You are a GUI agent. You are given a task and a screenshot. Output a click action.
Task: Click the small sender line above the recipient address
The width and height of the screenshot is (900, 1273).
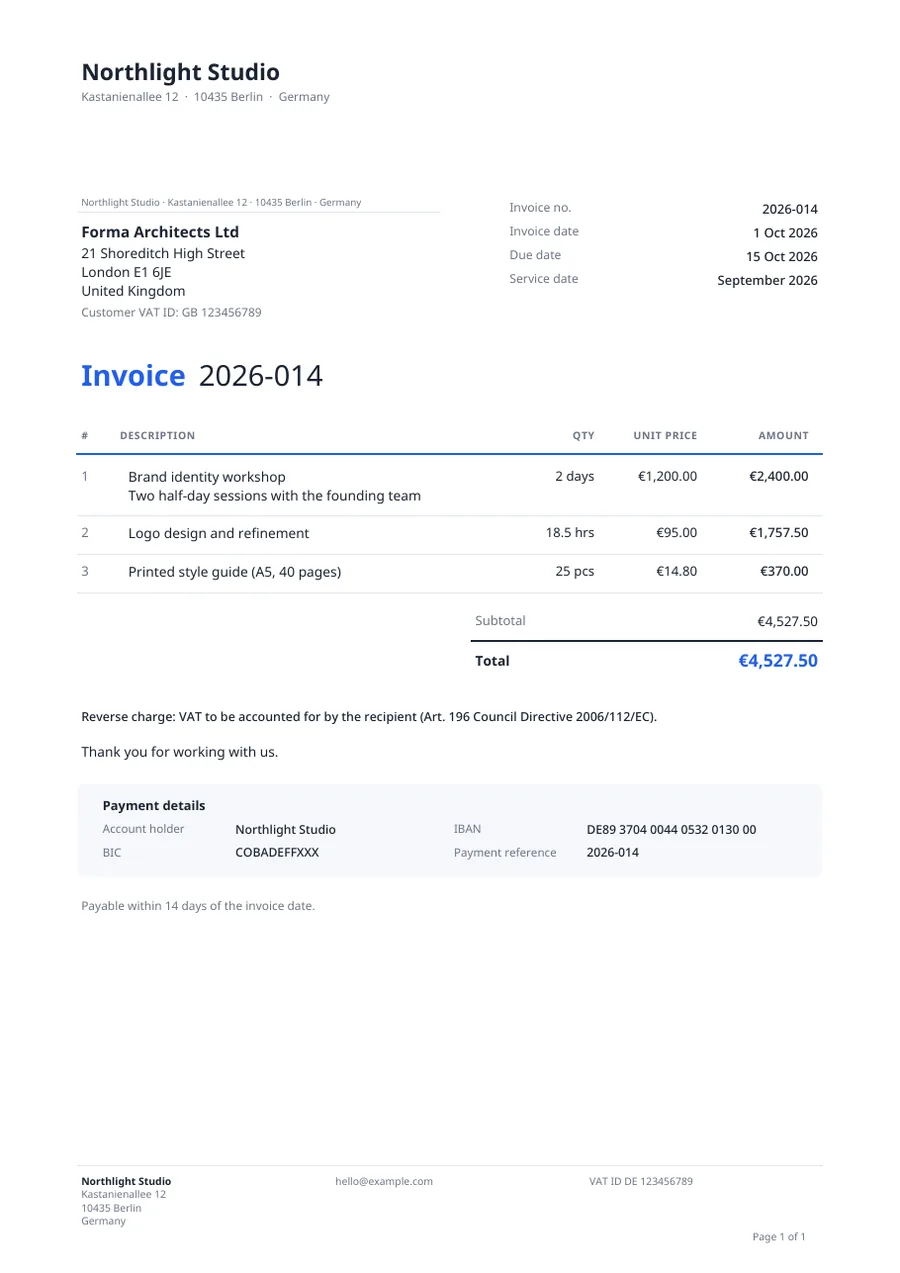[x=221, y=202]
